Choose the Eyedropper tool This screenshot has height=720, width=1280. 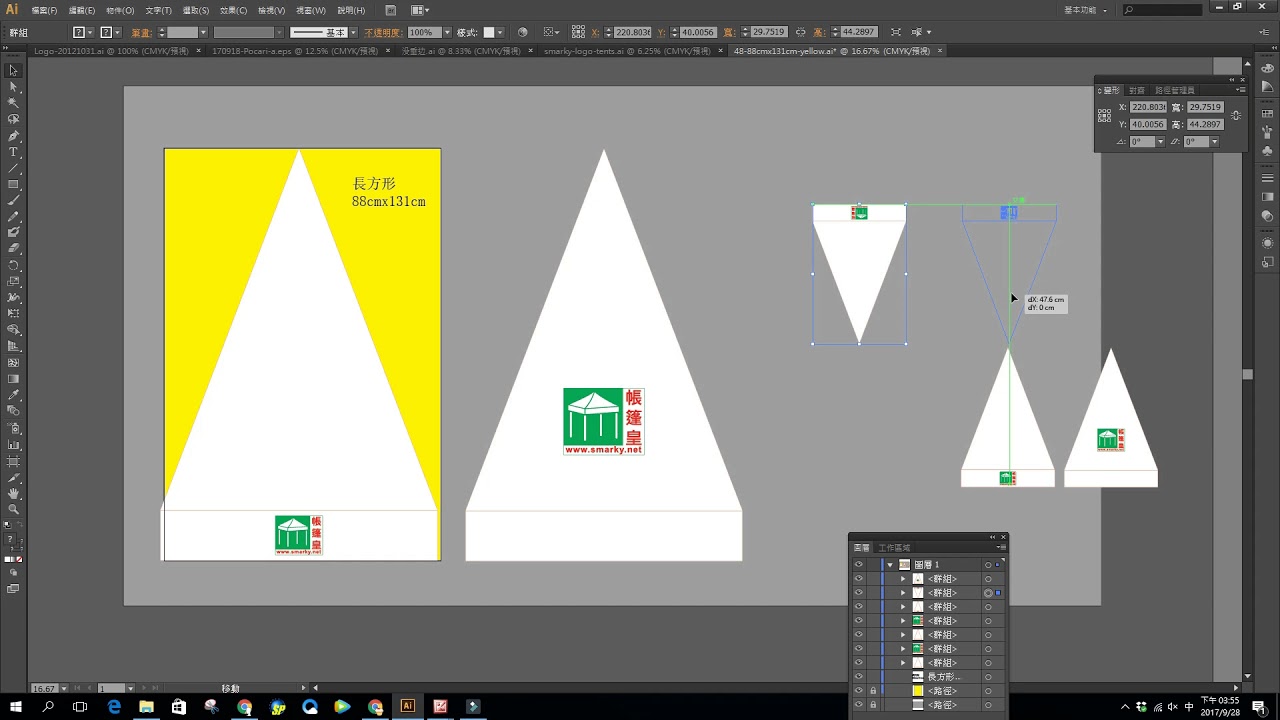coord(13,395)
